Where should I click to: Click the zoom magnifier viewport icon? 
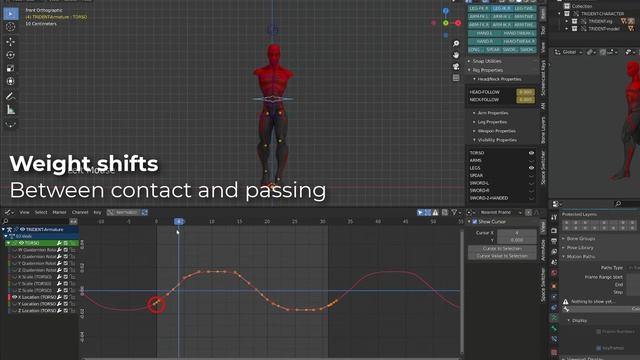(456, 43)
